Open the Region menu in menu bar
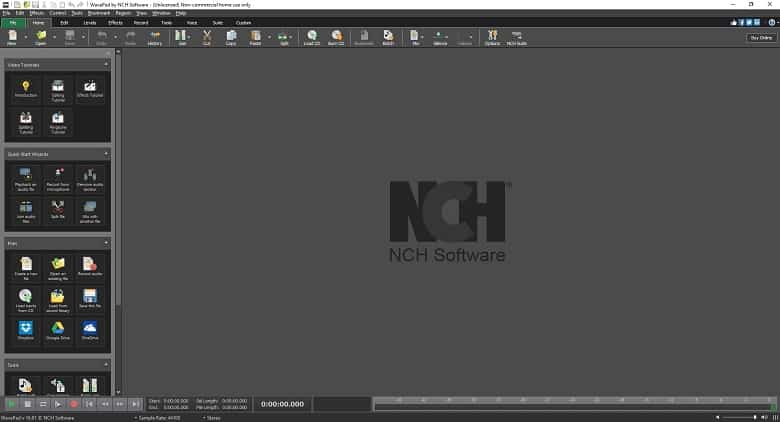 point(123,13)
